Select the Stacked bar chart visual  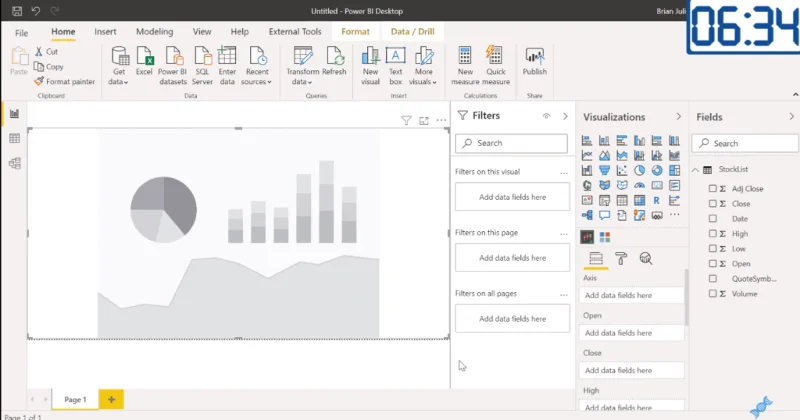(587, 140)
